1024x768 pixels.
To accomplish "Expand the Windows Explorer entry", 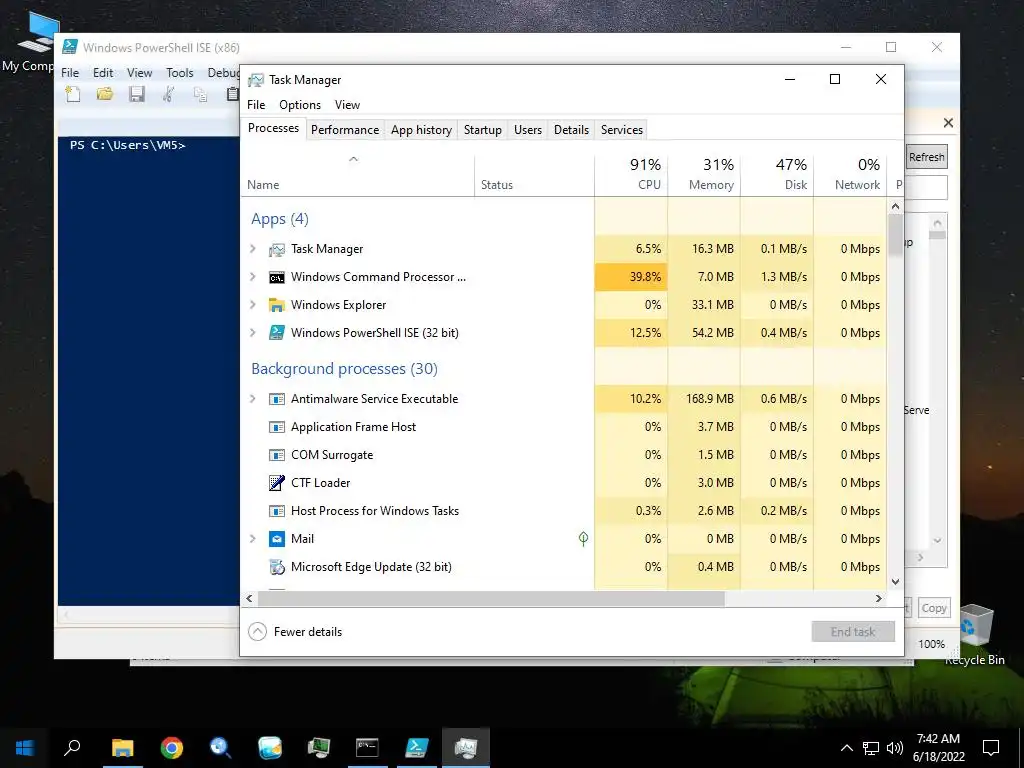I will tap(253, 305).
